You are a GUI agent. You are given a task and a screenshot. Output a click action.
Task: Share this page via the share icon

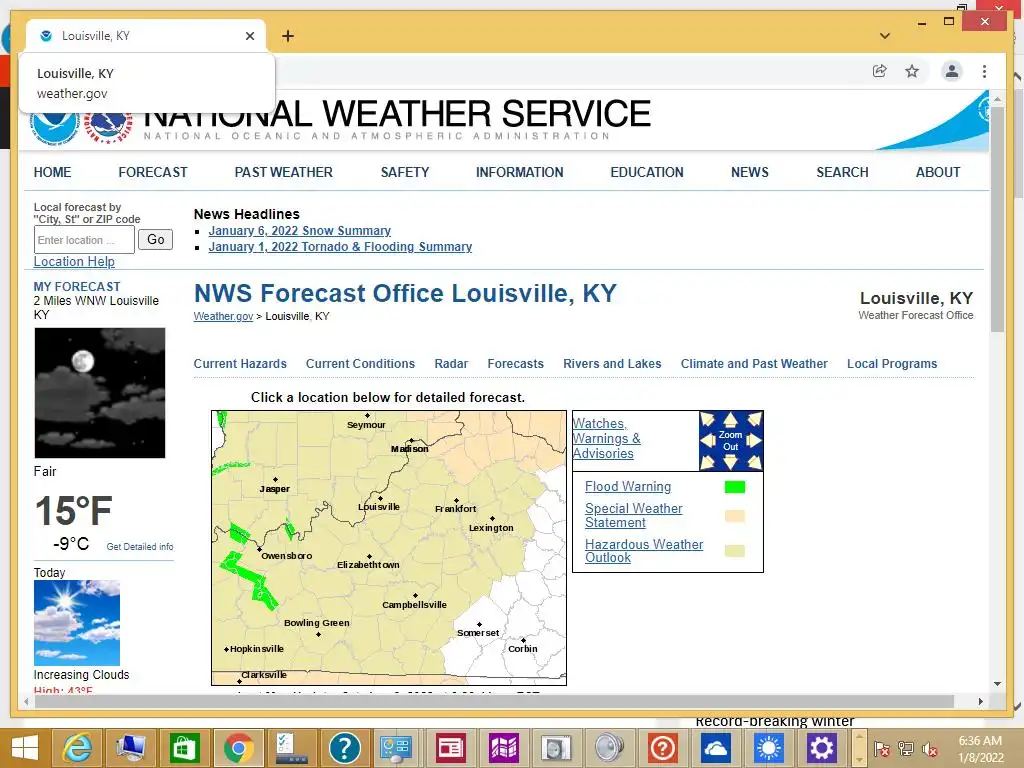click(x=880, y=71)
